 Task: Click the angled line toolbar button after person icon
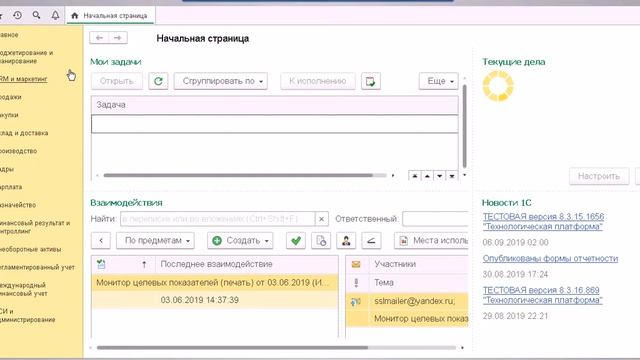click(x=371, y=240)
